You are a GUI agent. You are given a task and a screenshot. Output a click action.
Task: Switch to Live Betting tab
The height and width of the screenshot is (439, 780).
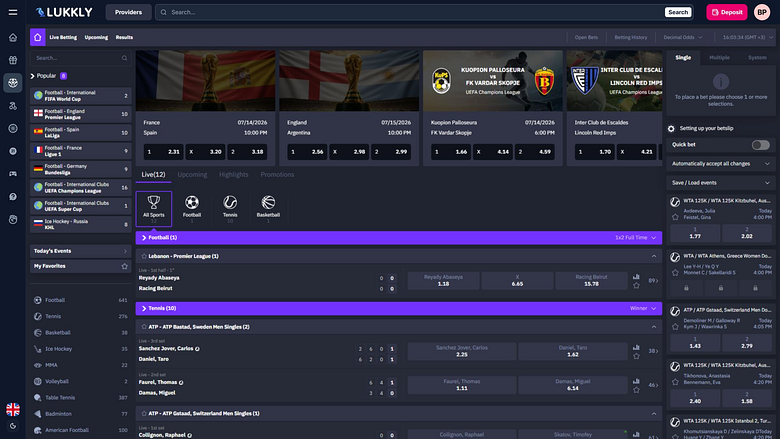click(63, 37)
